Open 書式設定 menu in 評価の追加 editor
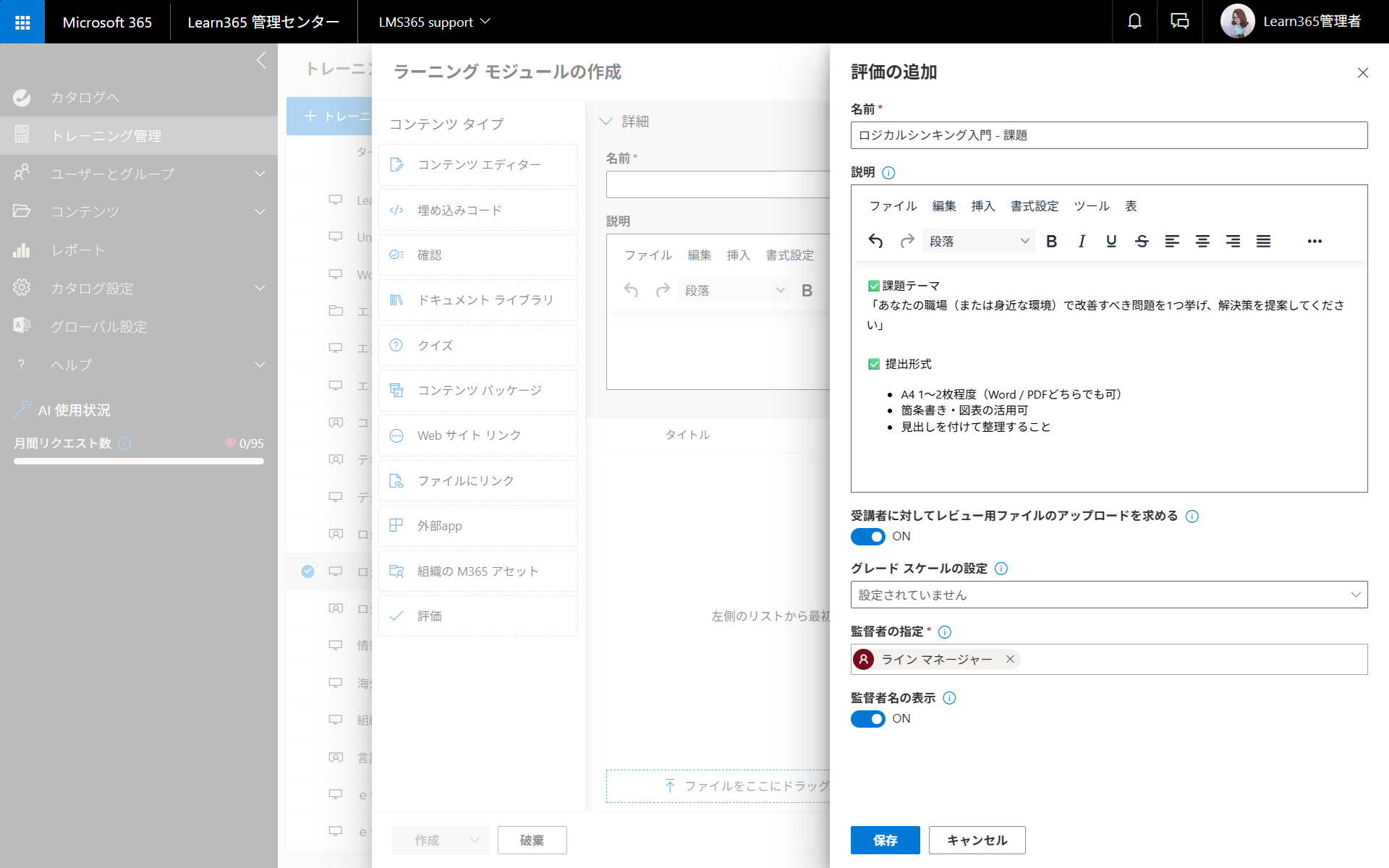1389x868 pixels. pyautogui.click(x=1034, y=206)
